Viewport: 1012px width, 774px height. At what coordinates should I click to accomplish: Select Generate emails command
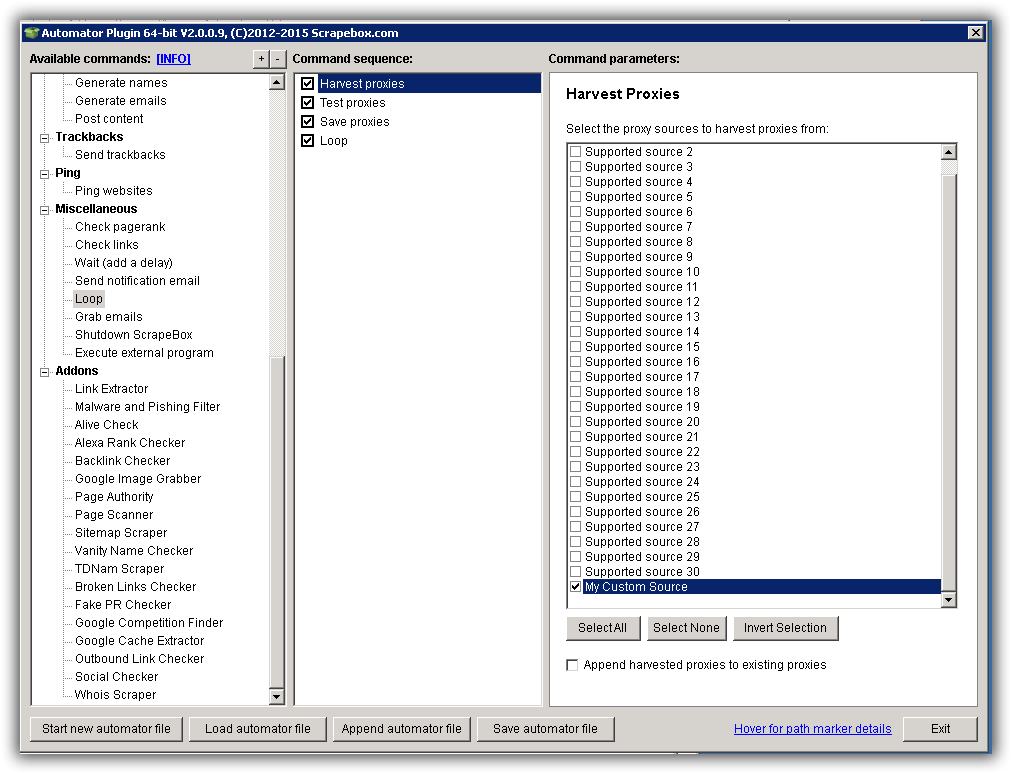tap(121, 101)
